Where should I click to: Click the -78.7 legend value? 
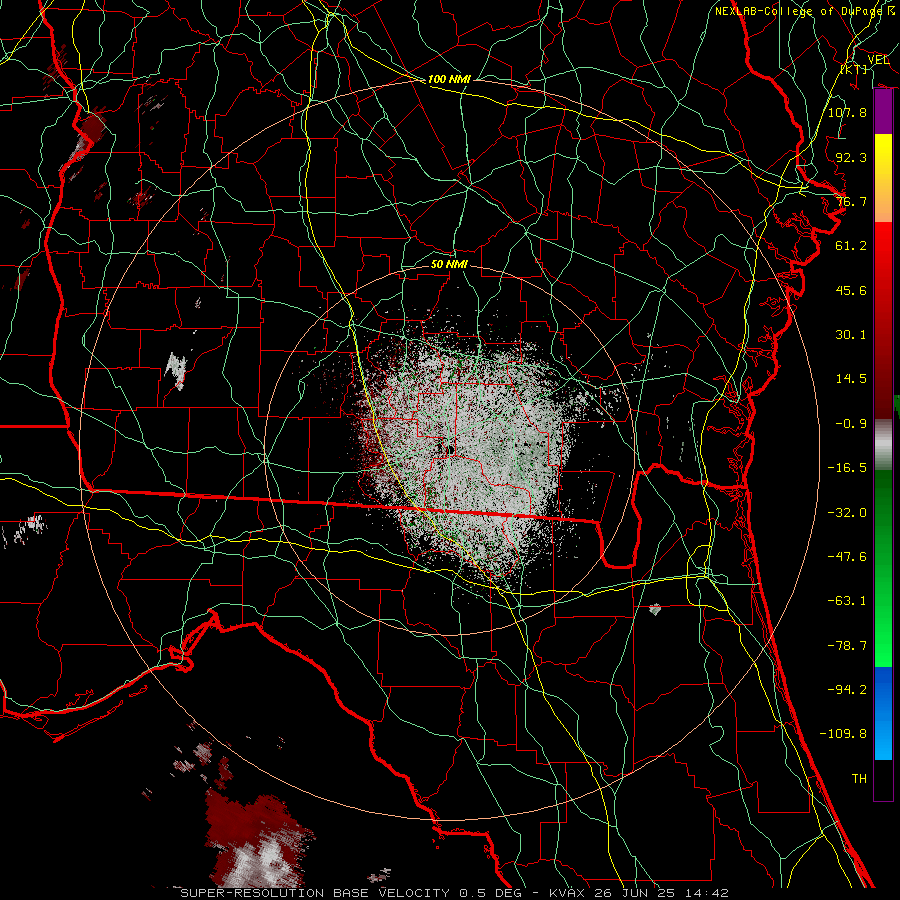(x=847, y=646)
